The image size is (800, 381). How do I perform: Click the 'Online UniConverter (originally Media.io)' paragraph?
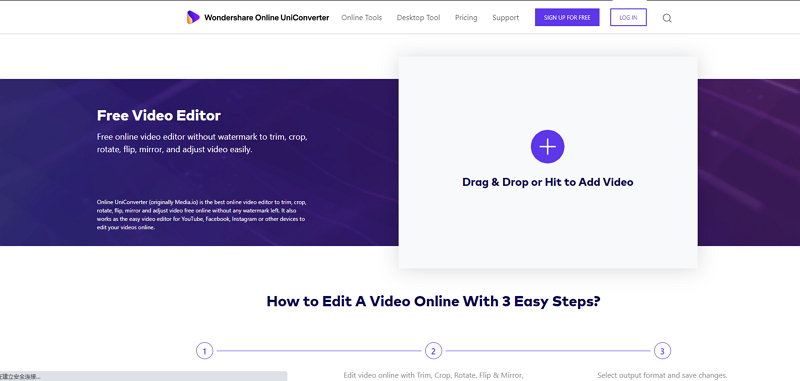[x=202, y=215]
